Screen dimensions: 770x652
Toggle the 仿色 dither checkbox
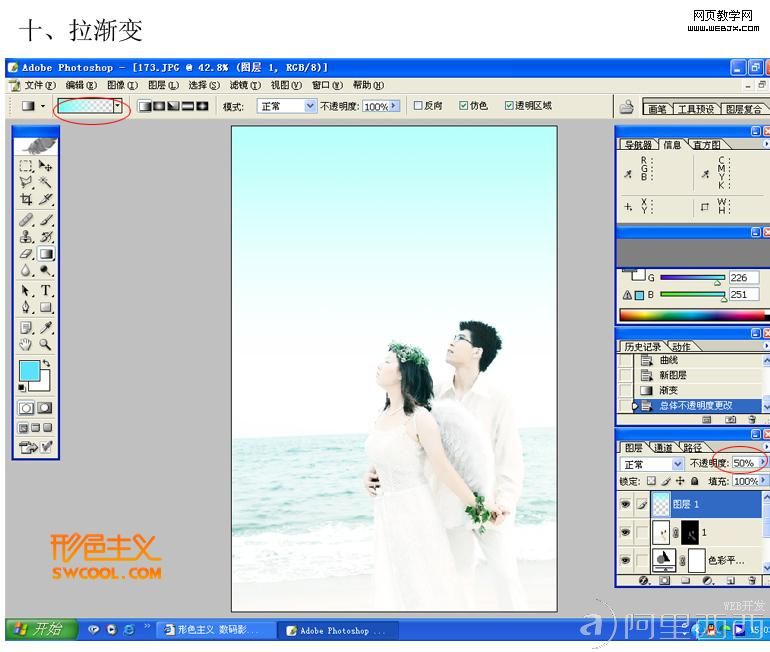[463, 106]
